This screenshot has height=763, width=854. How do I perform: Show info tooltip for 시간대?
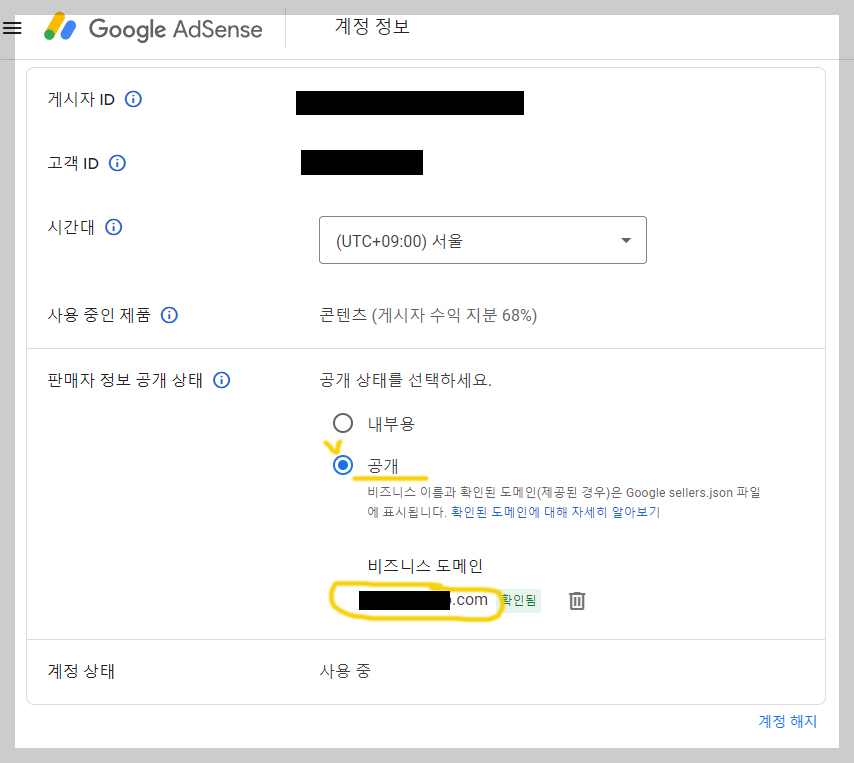113,227
